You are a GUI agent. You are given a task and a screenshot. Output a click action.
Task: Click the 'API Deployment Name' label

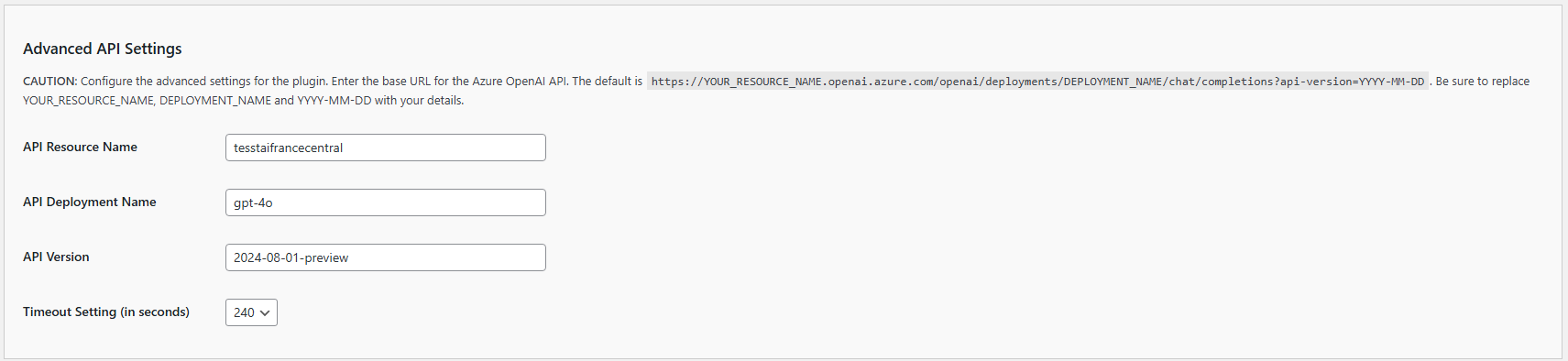point(90,202)
